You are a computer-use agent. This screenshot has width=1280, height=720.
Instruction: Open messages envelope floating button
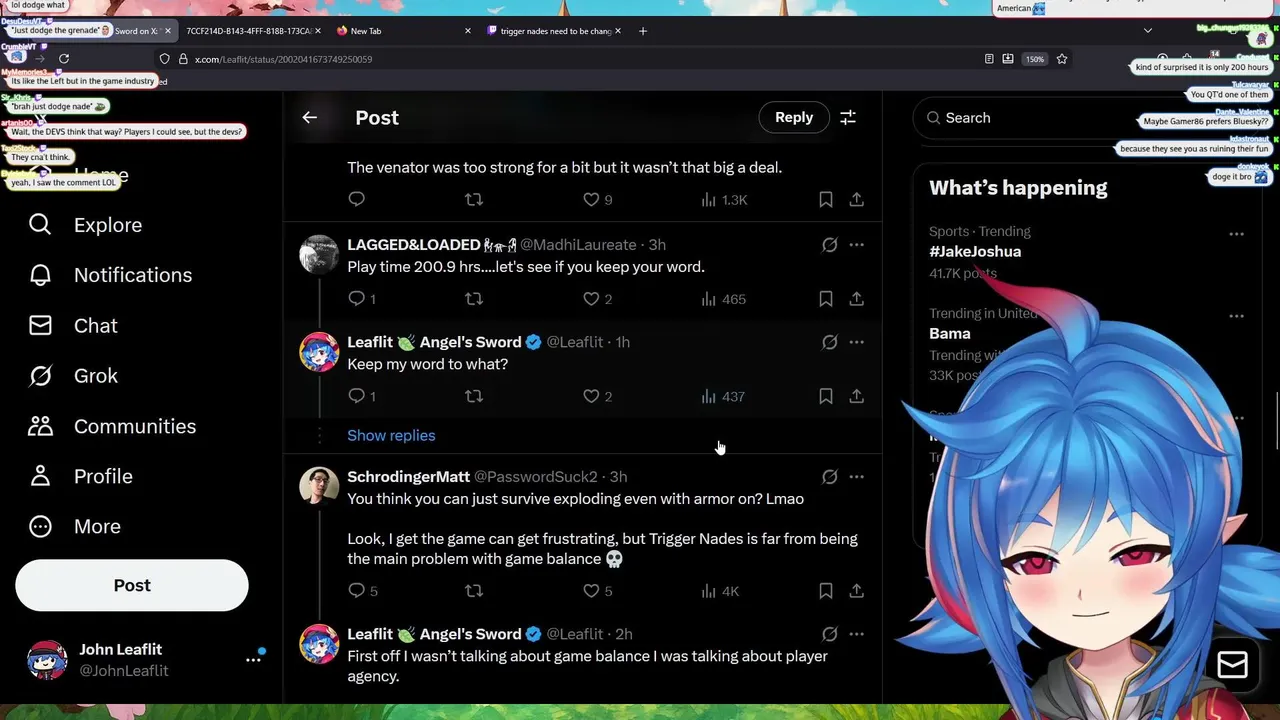[1232, 664]
